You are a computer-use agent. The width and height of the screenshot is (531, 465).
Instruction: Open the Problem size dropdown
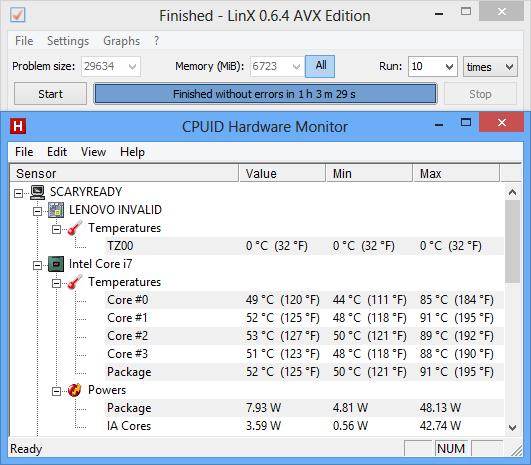(132, 67)
